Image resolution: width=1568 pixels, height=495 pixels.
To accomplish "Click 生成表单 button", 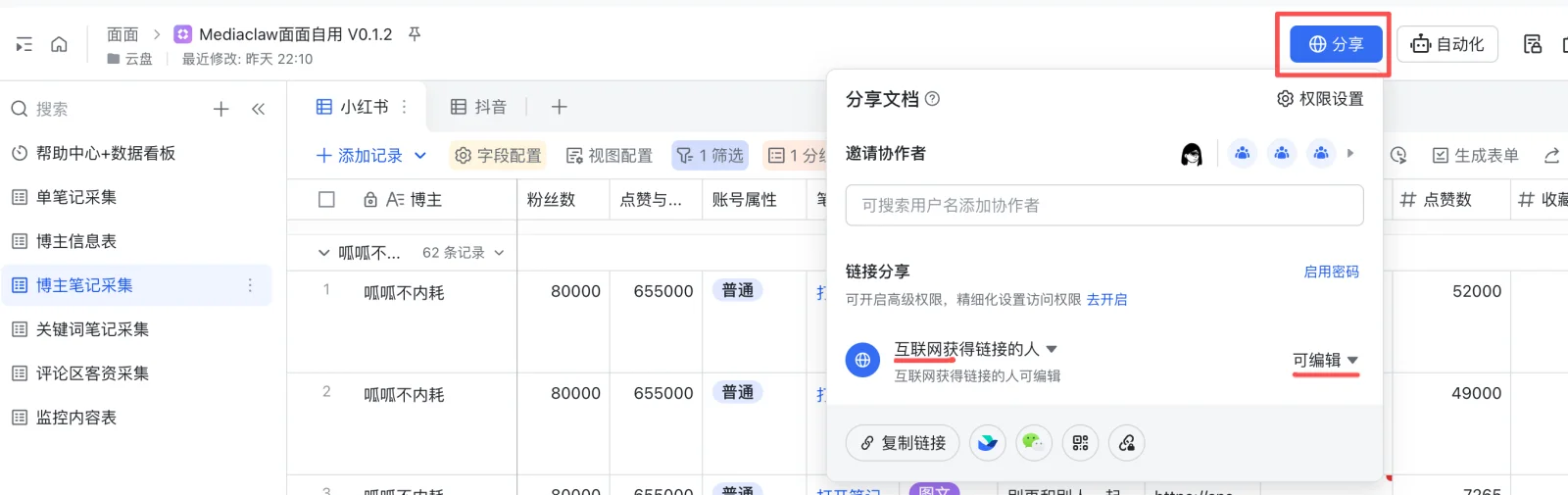I will click(x=1476, y=156).
